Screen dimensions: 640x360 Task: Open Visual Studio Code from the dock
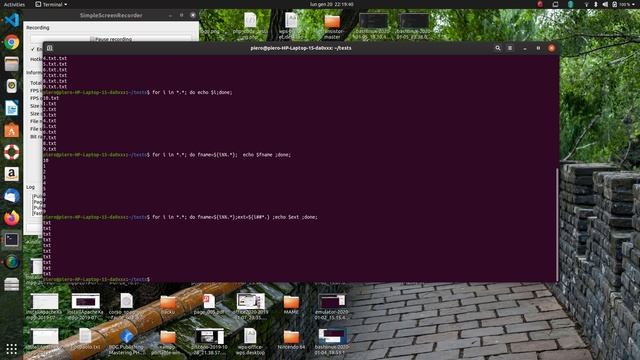[x=11, y=20]
